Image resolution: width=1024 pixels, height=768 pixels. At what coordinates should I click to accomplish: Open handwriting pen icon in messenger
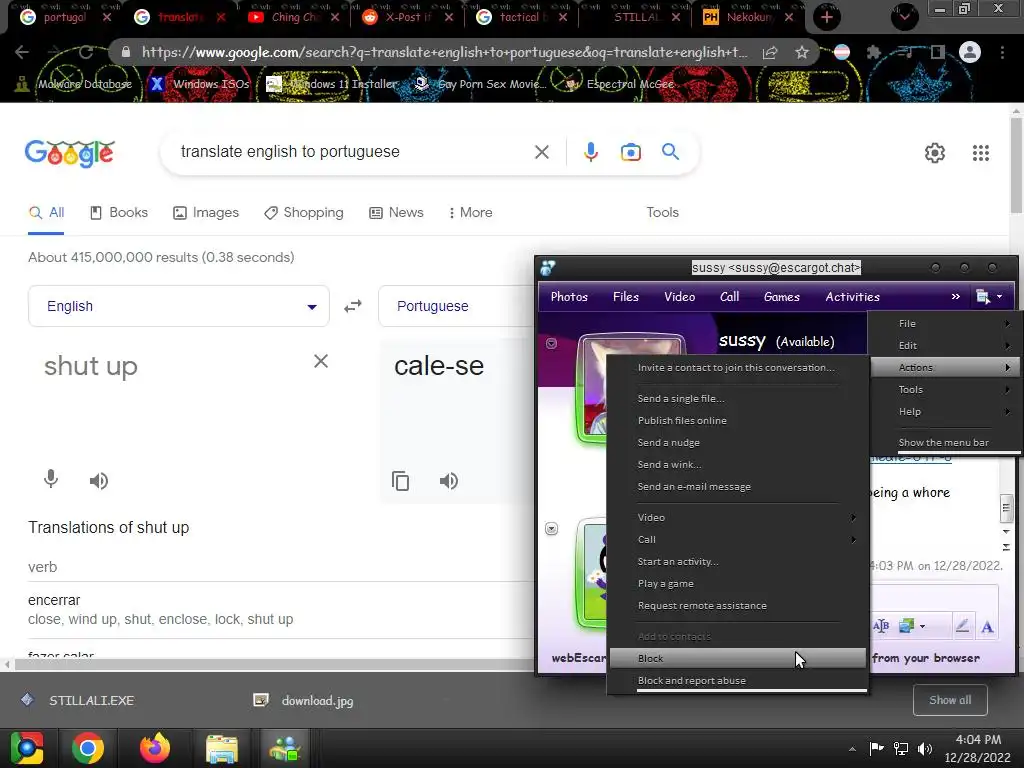962,626
